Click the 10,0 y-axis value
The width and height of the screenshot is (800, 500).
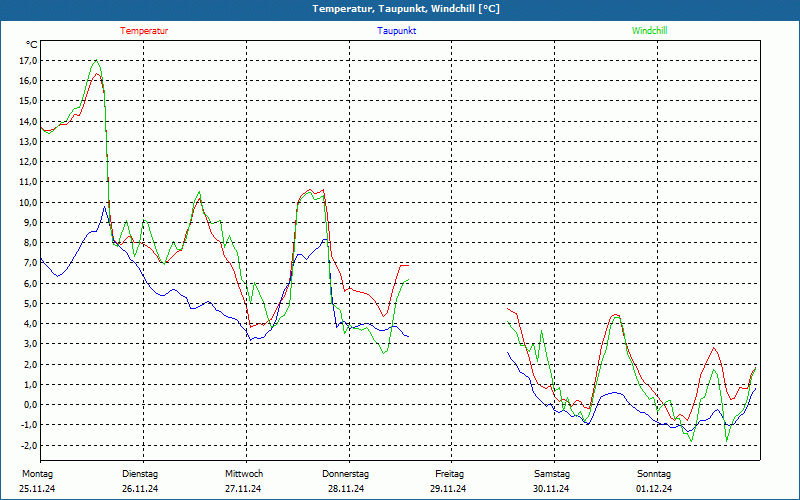tap(27, 202)
